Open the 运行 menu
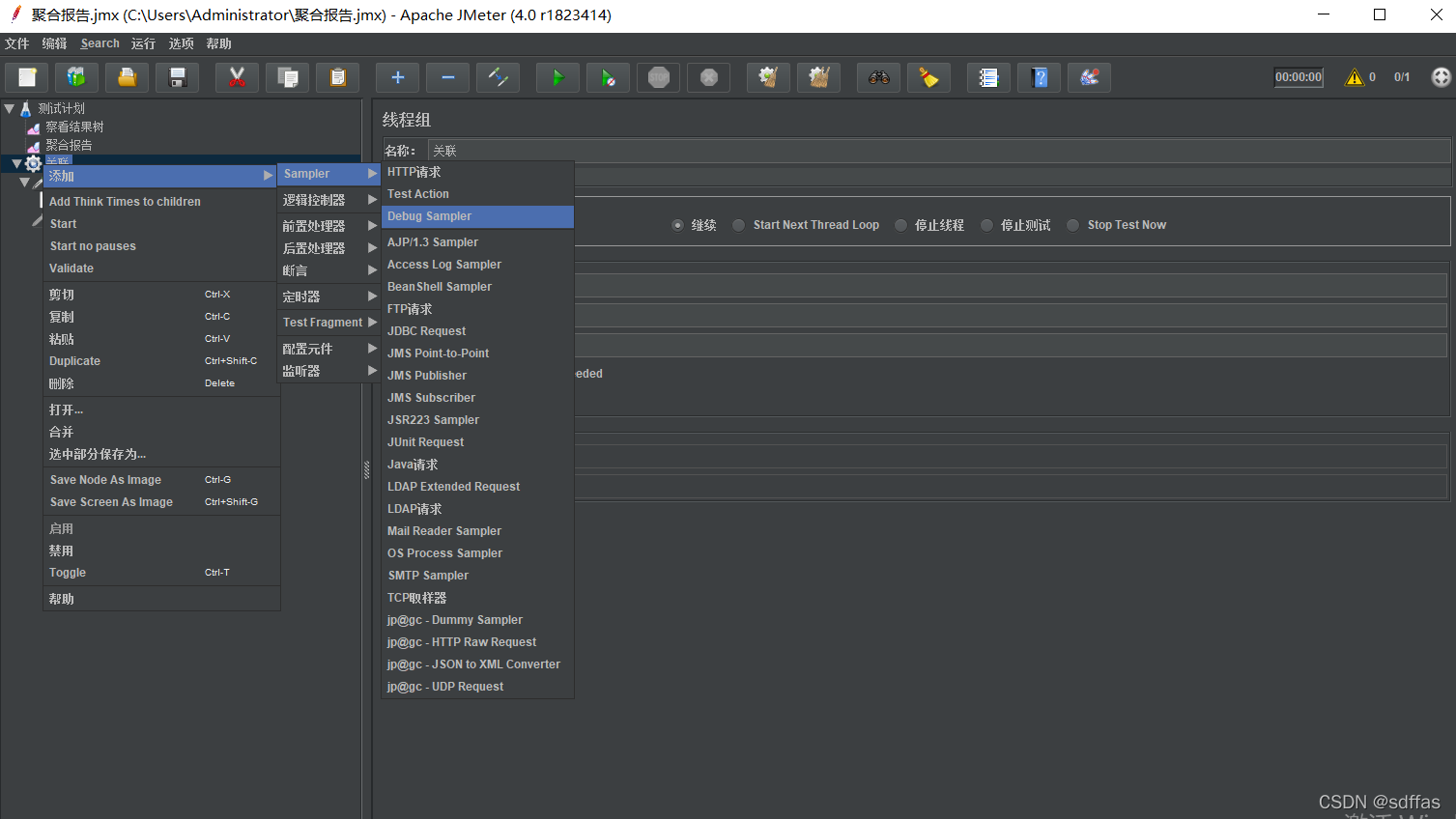1456x819 pixels. pos(143,43)
